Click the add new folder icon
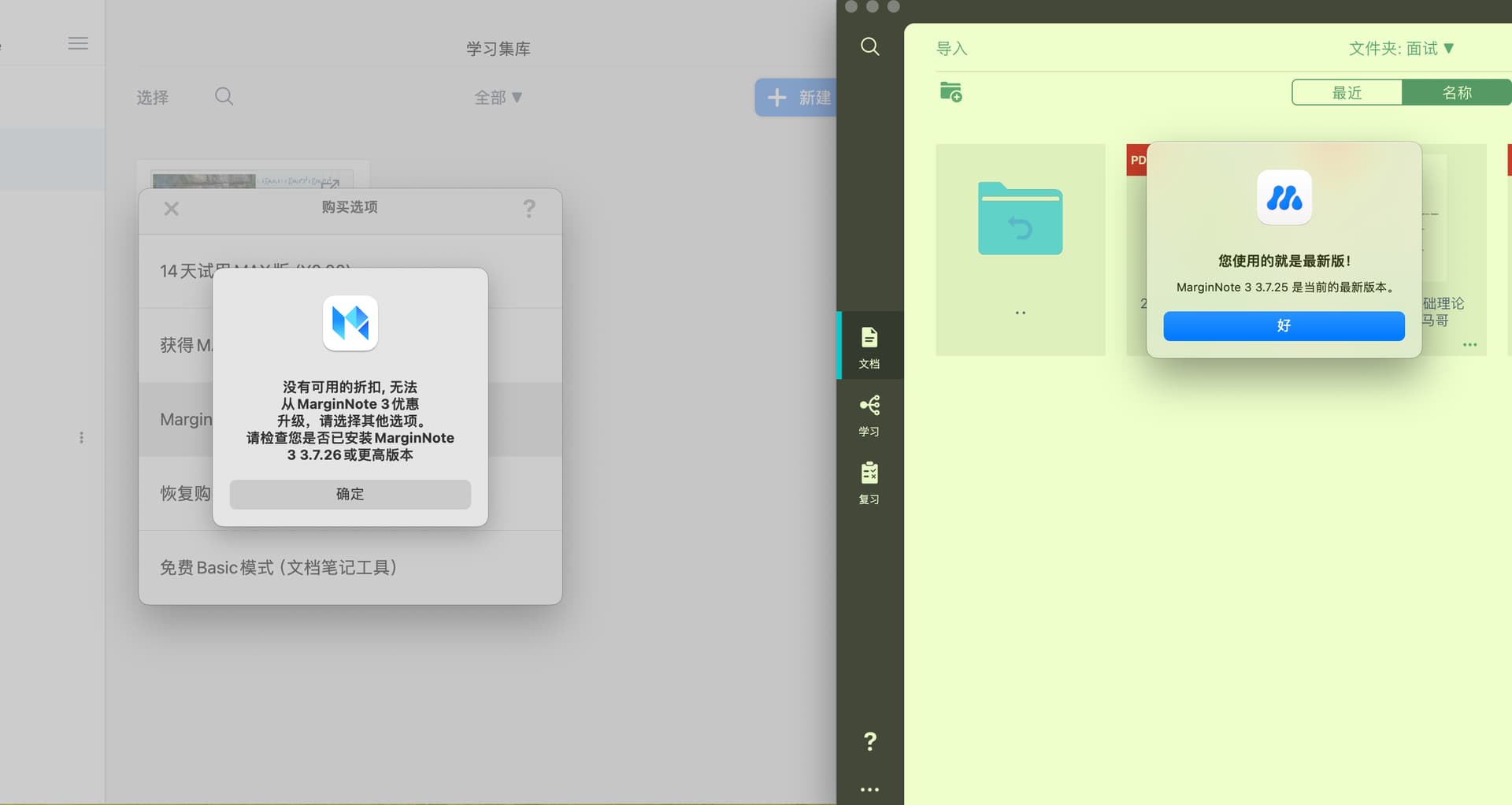Image resolution: width=1512 pixels, height=805 pixels. (951, 92)
